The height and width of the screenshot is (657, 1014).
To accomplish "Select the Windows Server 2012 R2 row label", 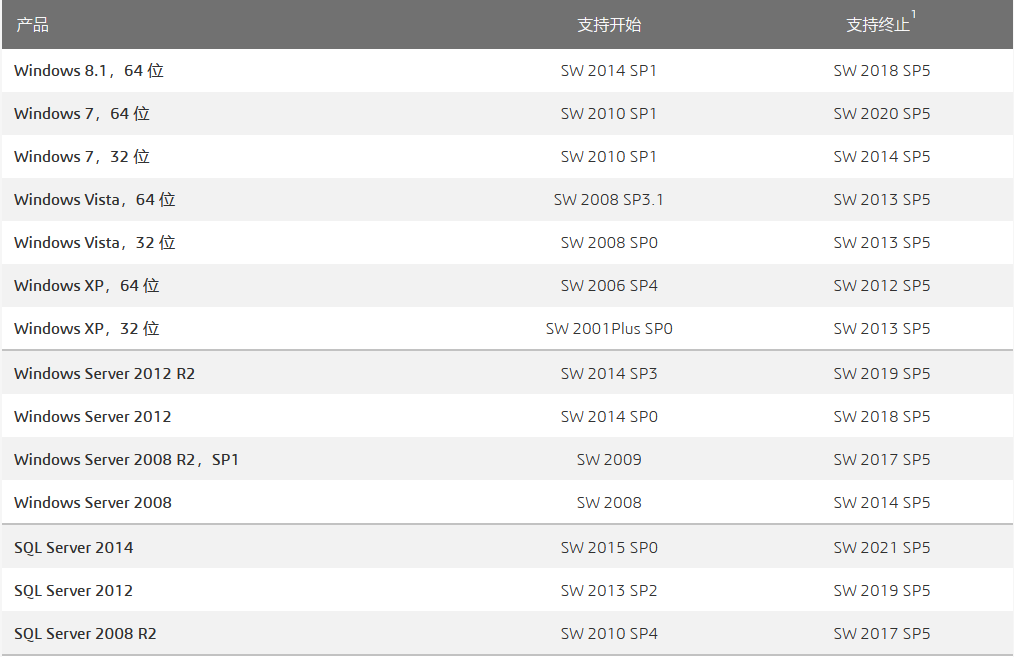I will click(105, 374).
